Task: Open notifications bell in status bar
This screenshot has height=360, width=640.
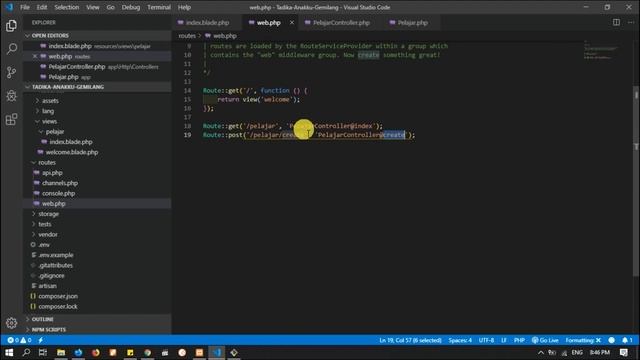Action: tap(627, 340)
